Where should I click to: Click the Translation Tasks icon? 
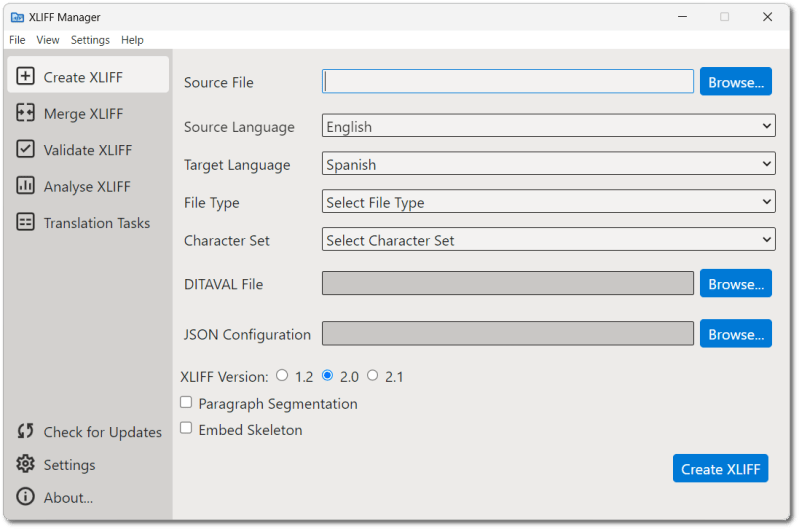[x=26, y=223]
